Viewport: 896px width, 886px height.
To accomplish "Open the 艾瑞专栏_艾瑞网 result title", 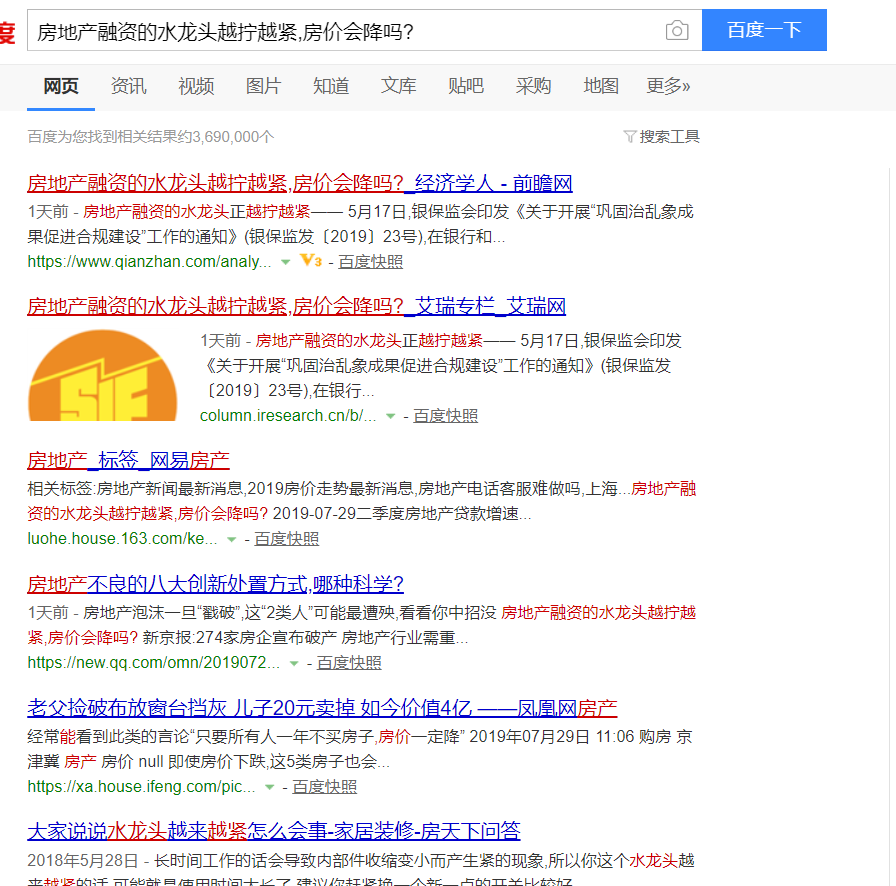I will coord(297,306).
